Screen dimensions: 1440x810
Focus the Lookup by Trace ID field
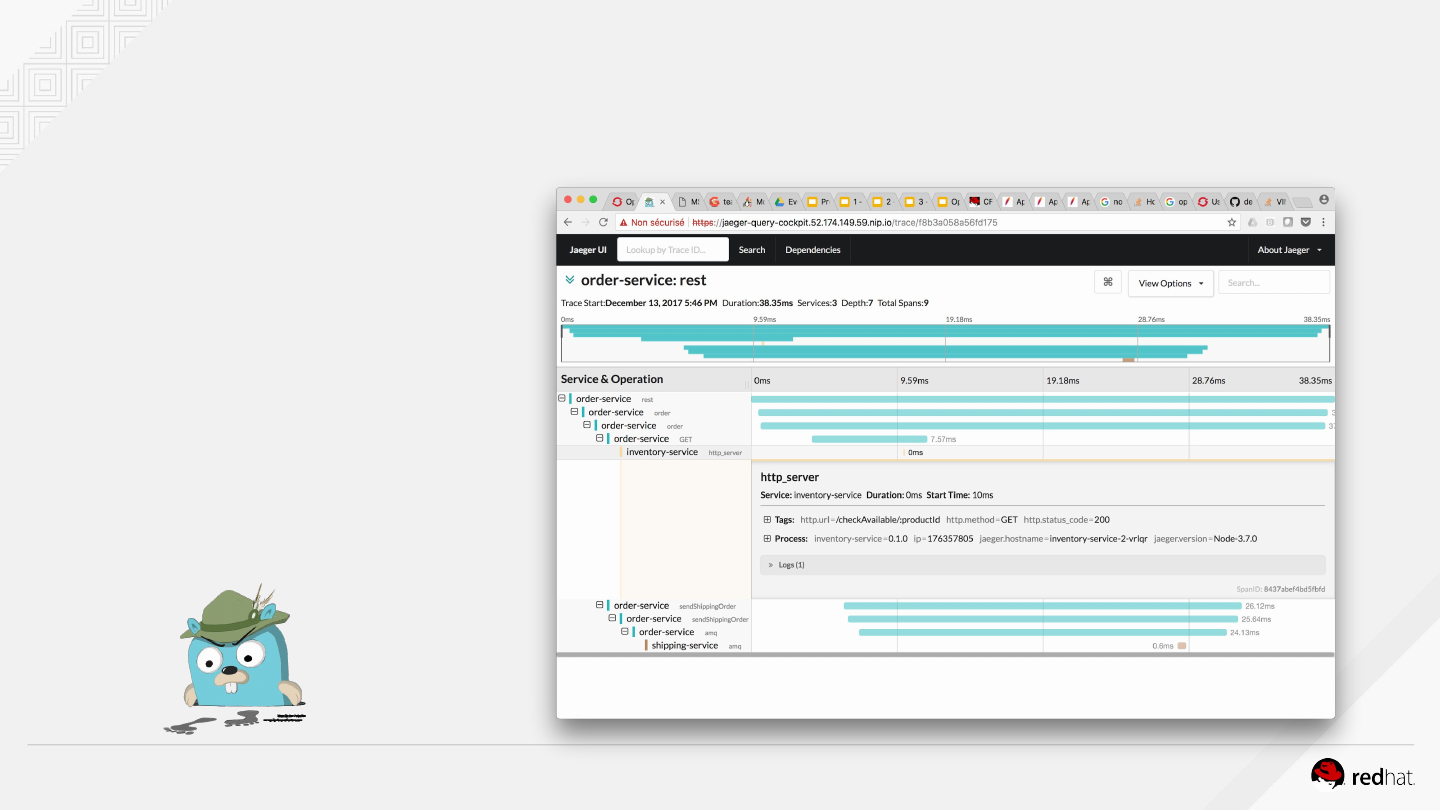pos(673,250)
